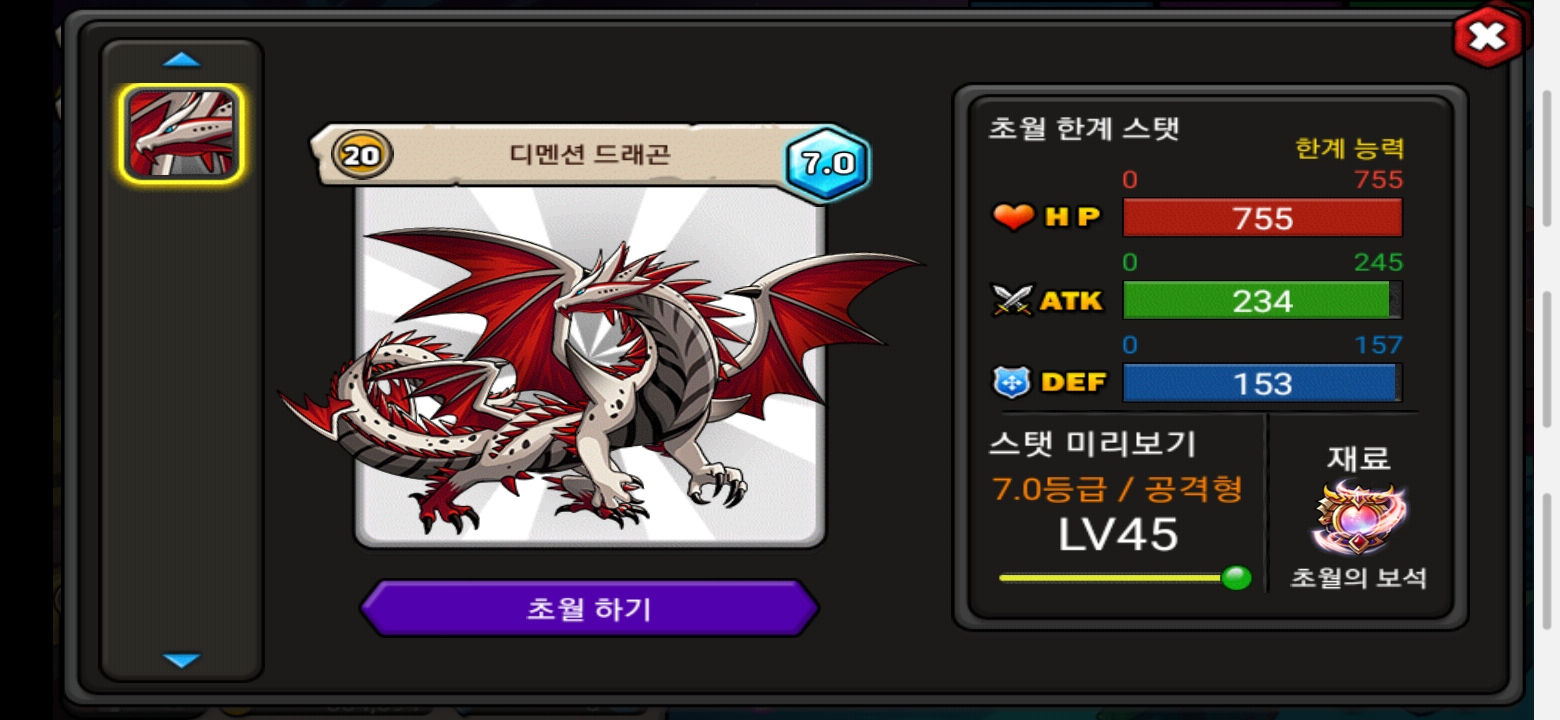Click the red HP bar showing 755
This screenshot has width=1560, height=720.
tap(1262, 218)
